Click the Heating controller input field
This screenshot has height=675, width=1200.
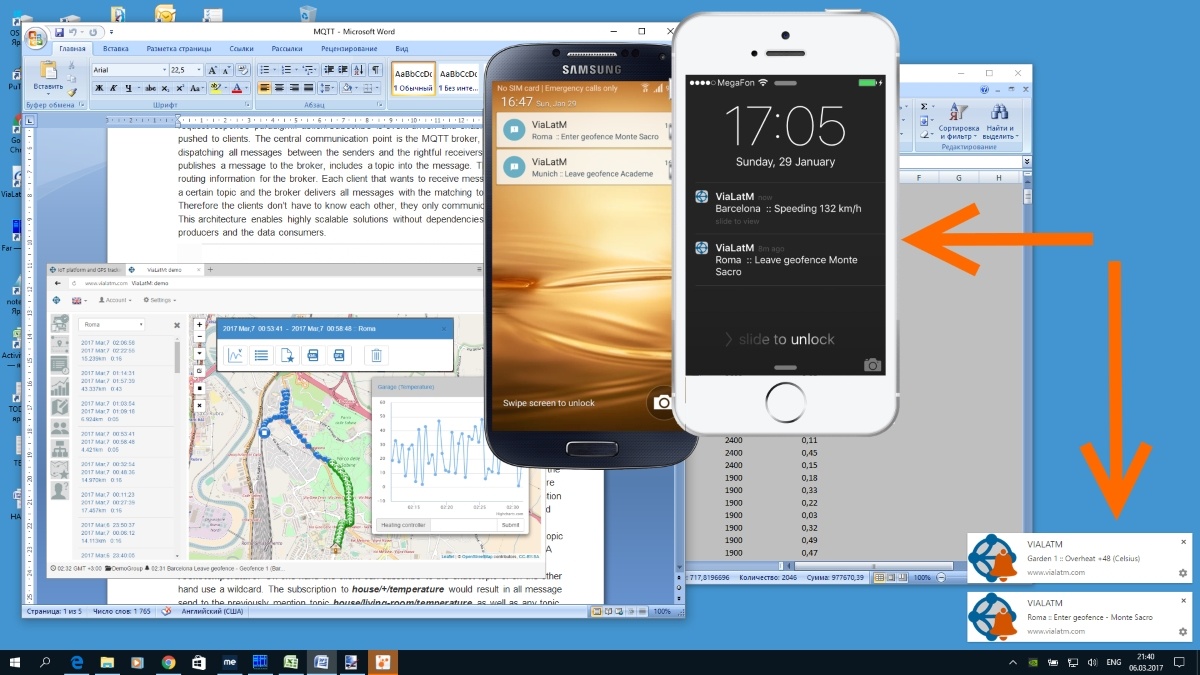pos(463,525)
